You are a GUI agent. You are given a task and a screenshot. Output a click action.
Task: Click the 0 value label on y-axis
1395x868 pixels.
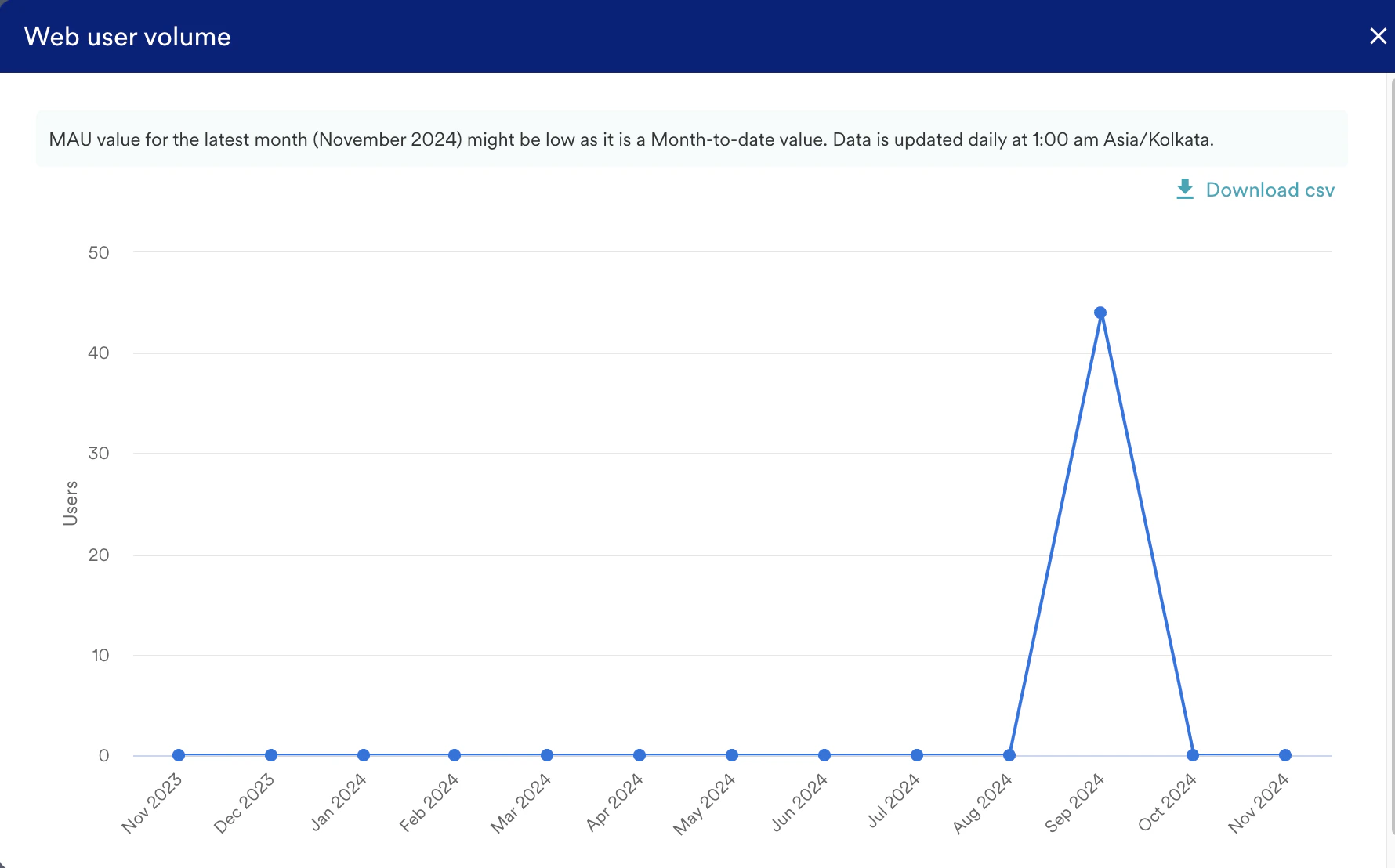(103, 754)
